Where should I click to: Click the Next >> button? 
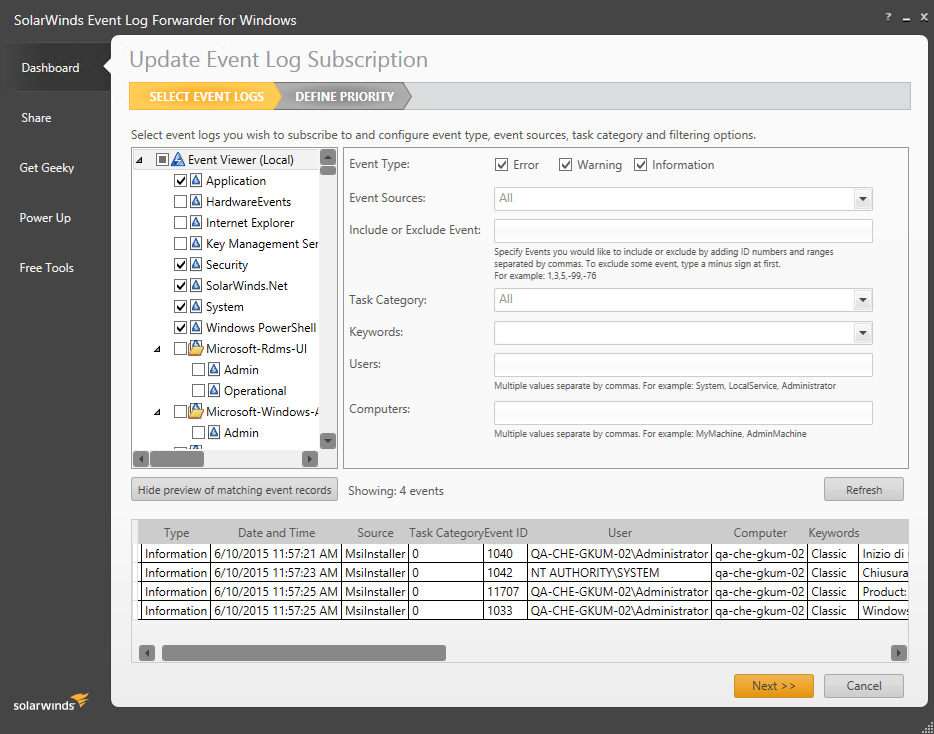click(x=774, y=686)
